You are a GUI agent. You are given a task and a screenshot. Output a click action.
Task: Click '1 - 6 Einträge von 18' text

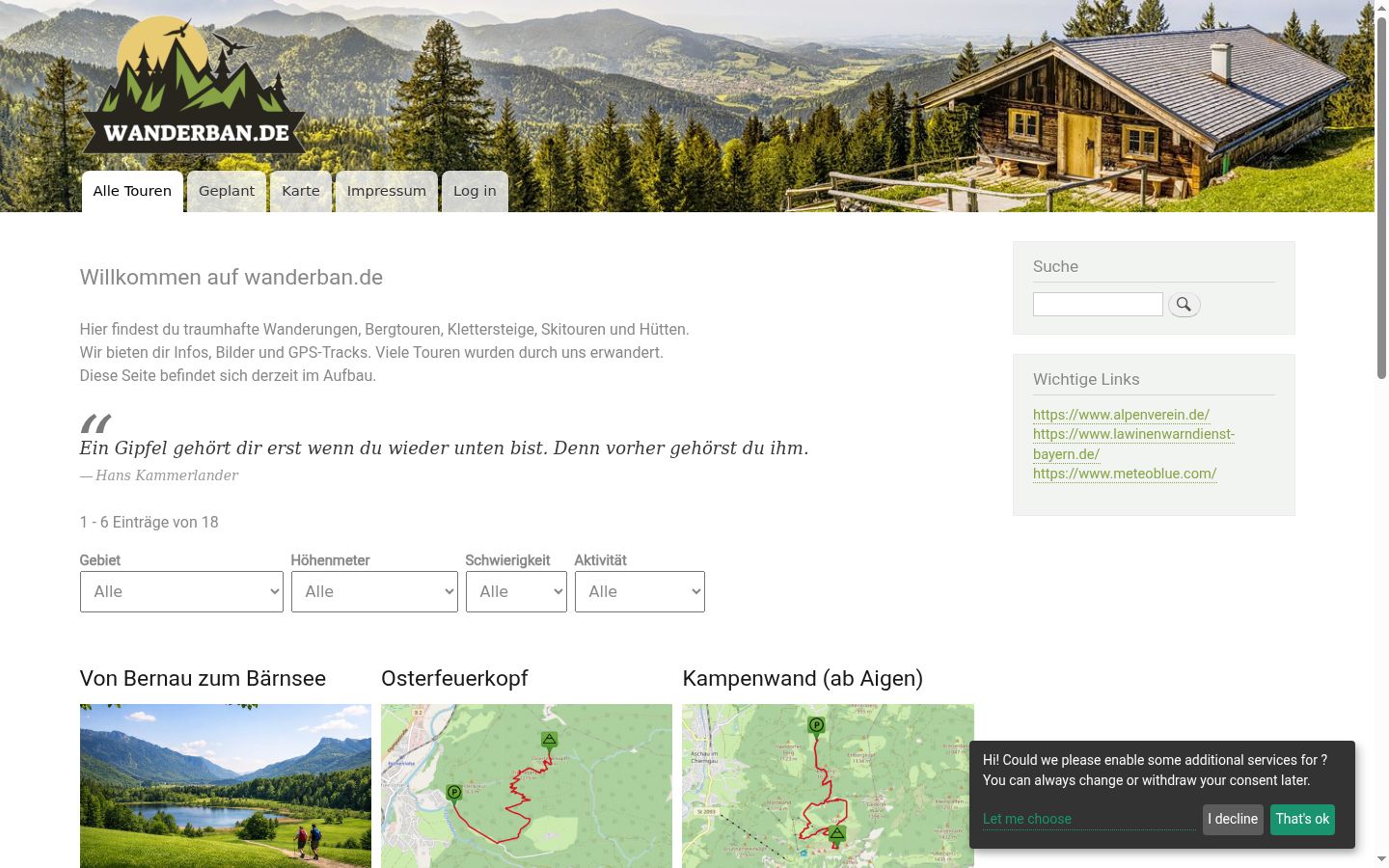(x=150, y=522)
